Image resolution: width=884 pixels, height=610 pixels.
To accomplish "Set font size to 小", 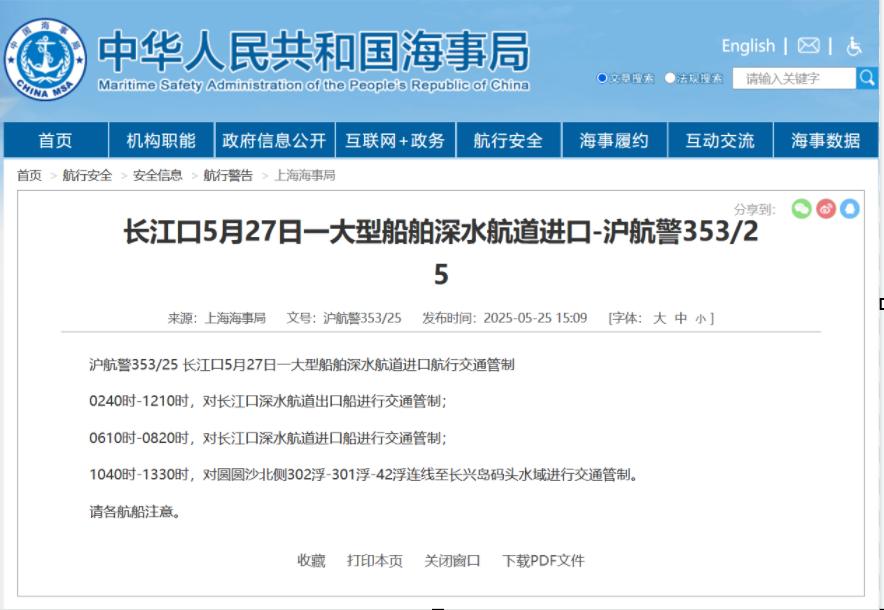I will pyautogui.click(x=700, y=319).
